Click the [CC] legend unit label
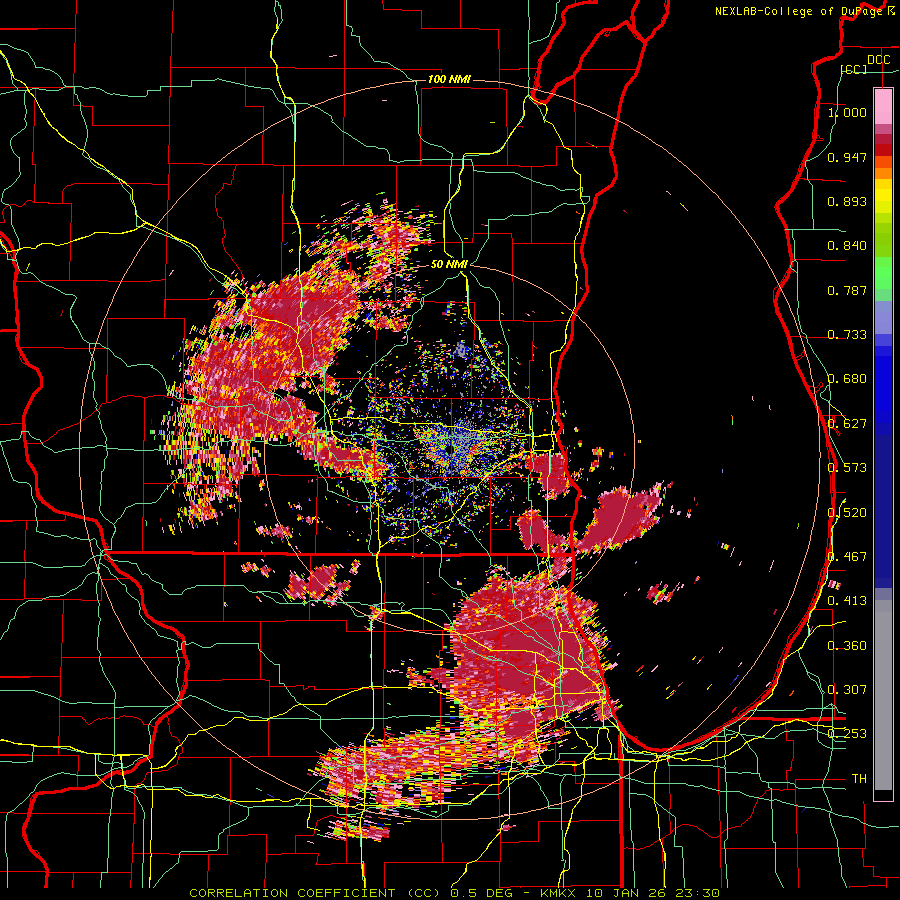This screenshot has width=900, height=900. click(854, 69)
